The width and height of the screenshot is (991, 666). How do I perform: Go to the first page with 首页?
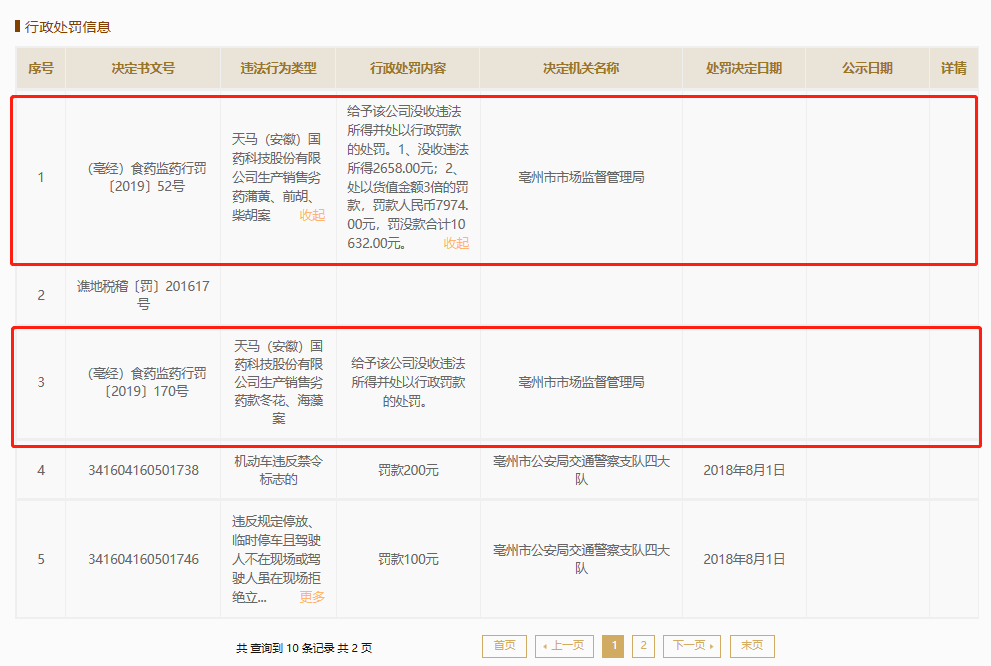504,646
